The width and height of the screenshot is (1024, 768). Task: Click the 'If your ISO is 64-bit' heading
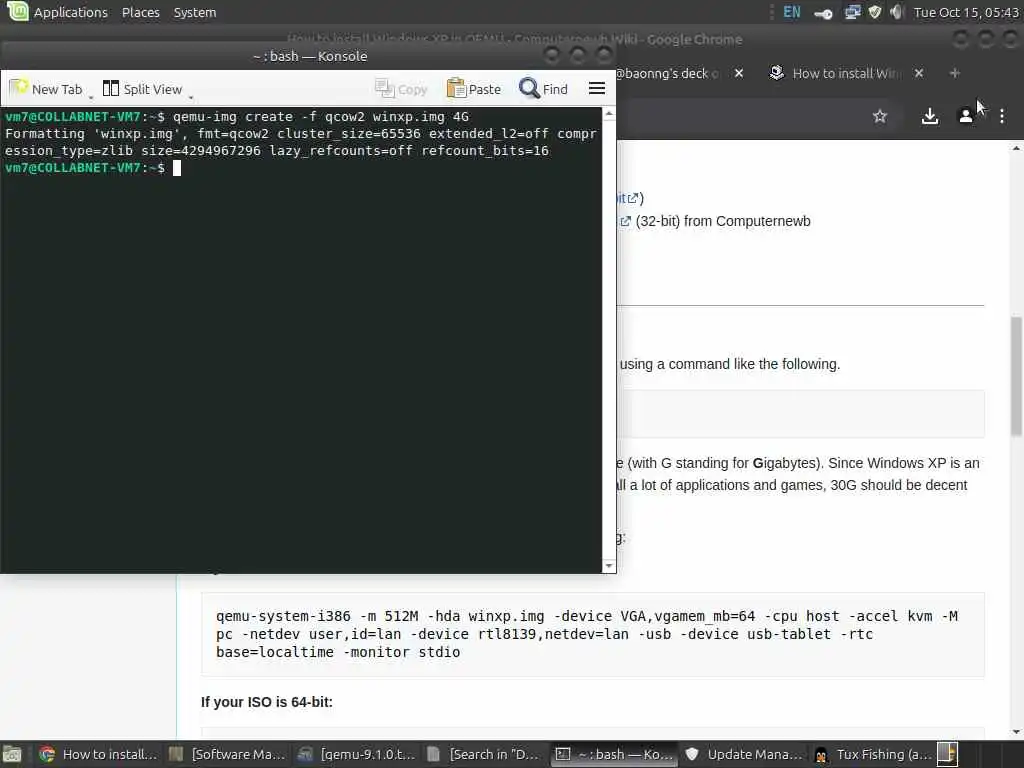pyautogui.click(x=266, y=702)
